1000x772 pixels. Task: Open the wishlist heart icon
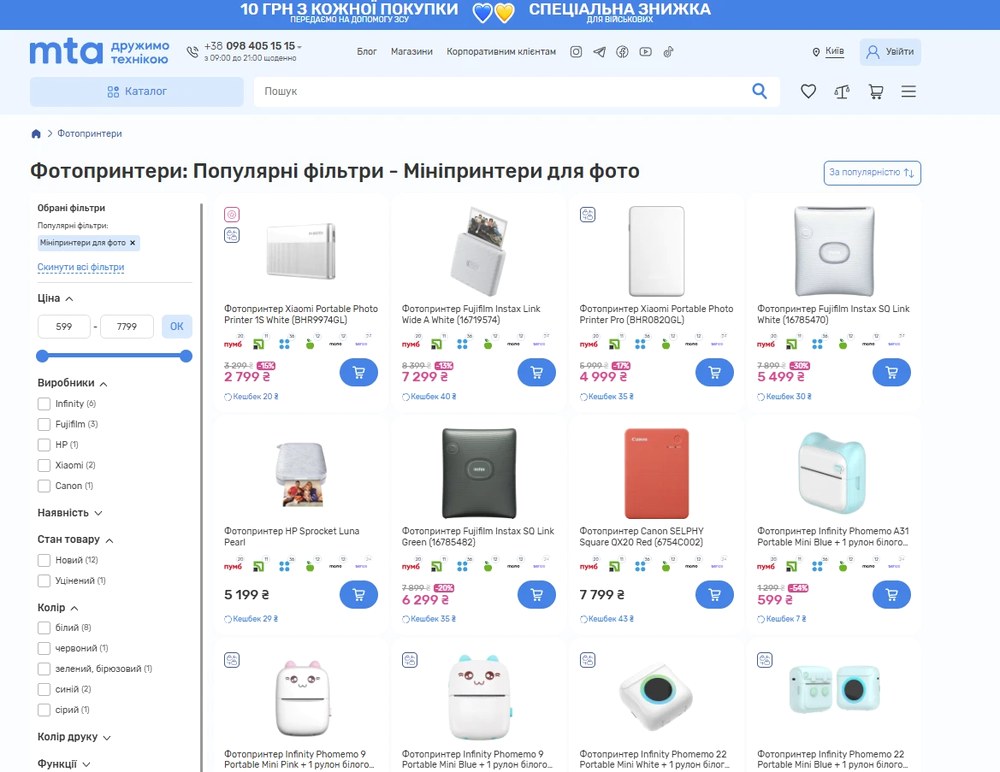tap(808, 92)
